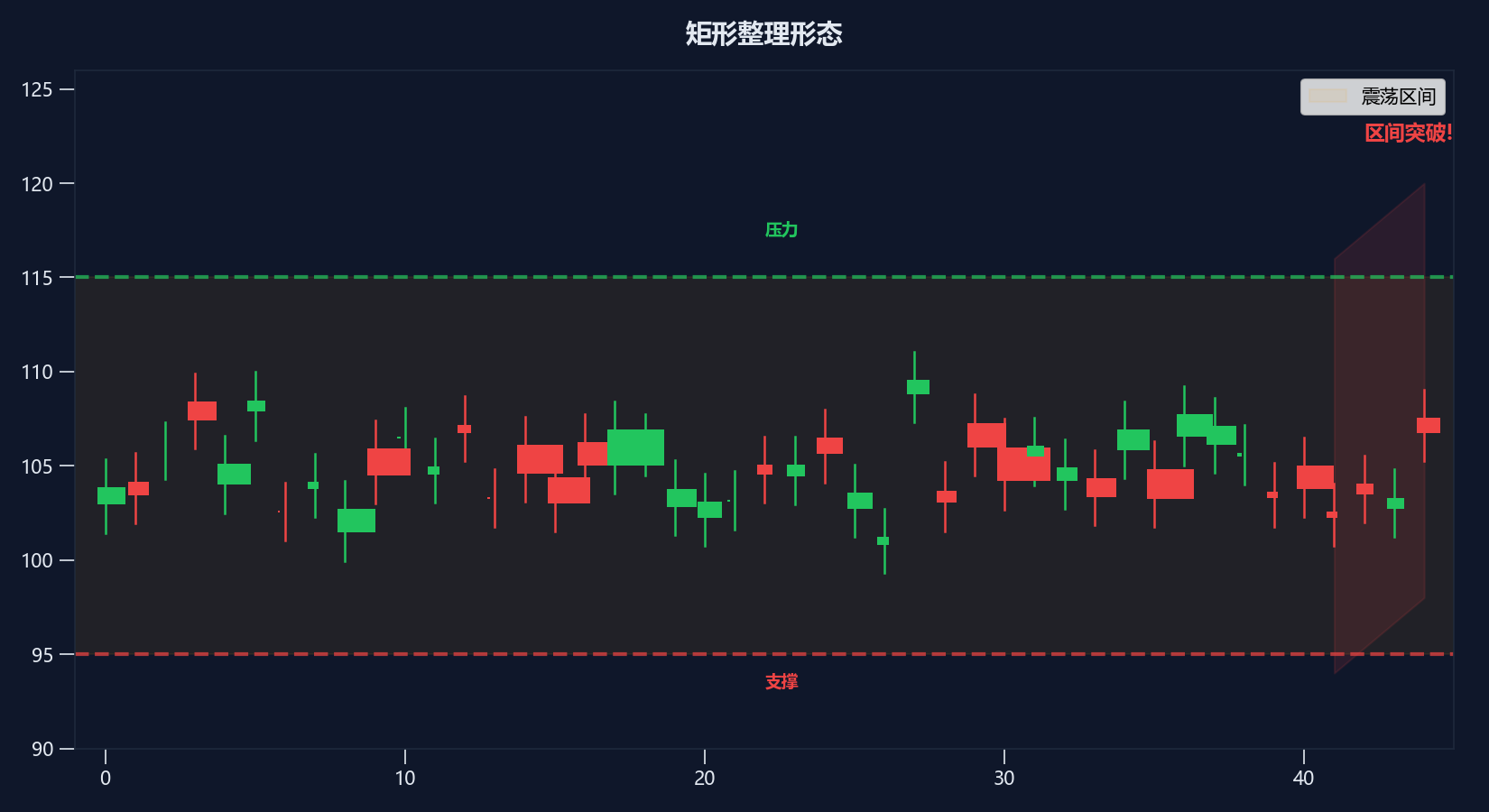Click the chart title 矩形整理形态
The height and width of the screenshot is (812, 1489).
[763, 34]
